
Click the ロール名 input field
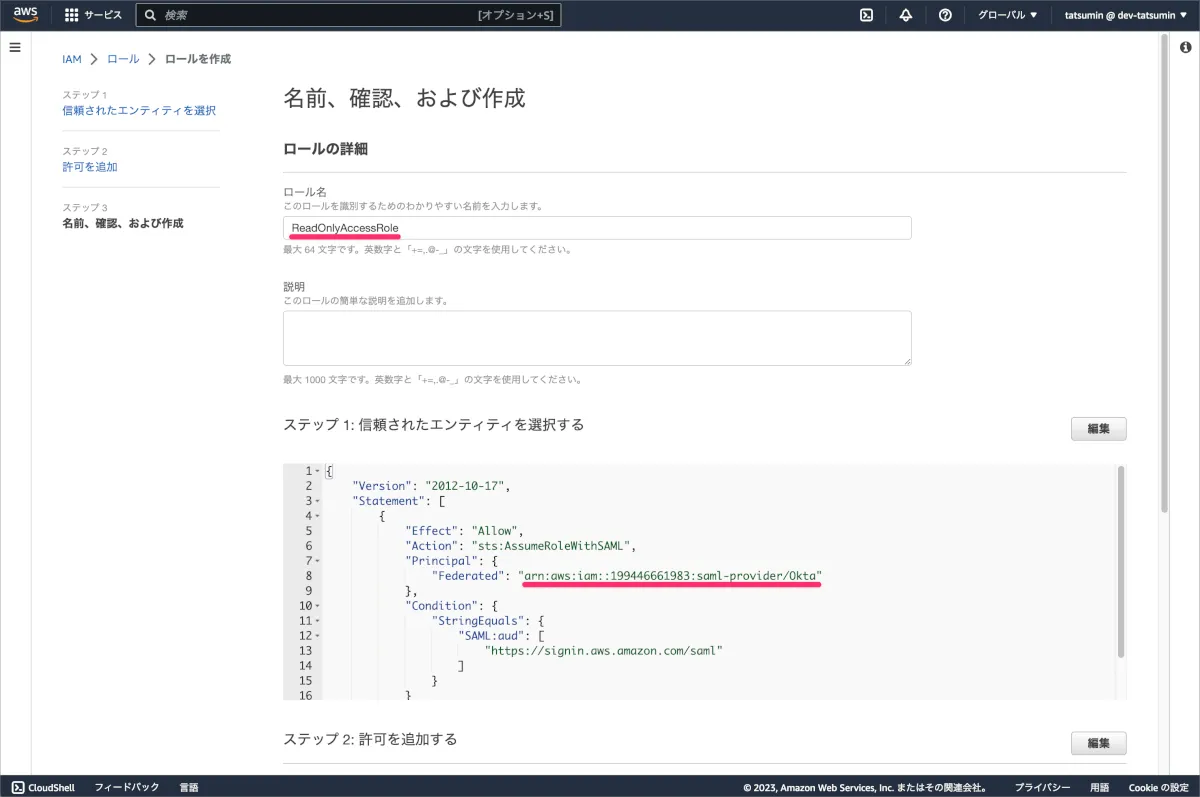(x=597, y=229)
